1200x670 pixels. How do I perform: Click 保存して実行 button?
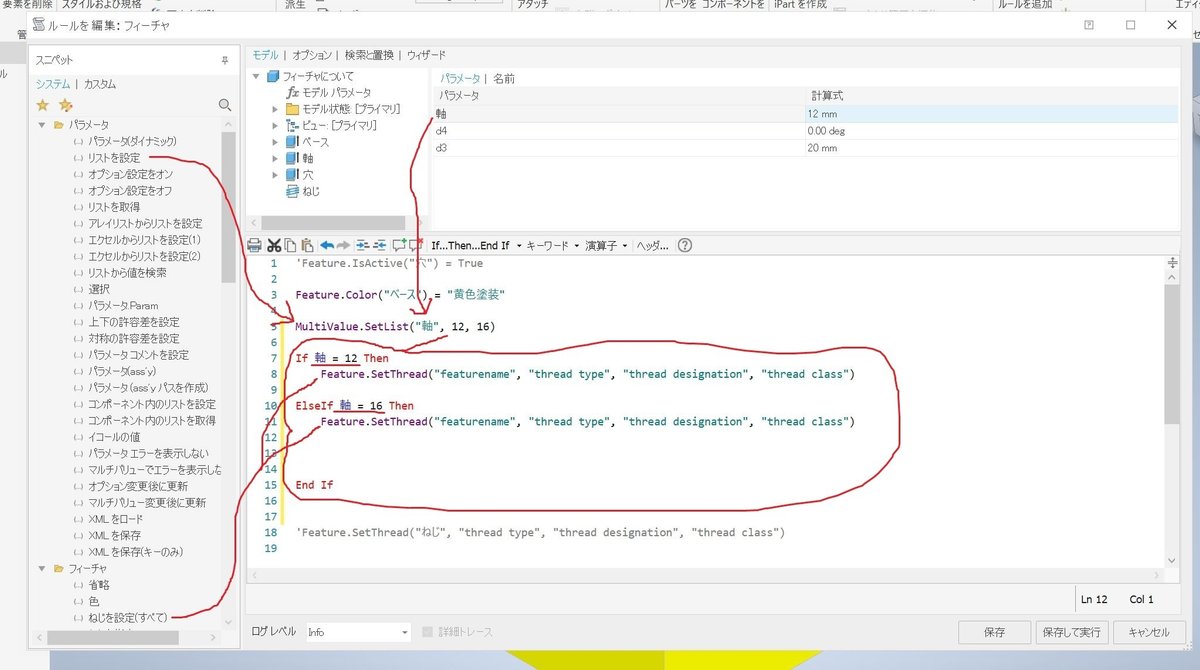pyautogui.click(x=1071, y=632)
